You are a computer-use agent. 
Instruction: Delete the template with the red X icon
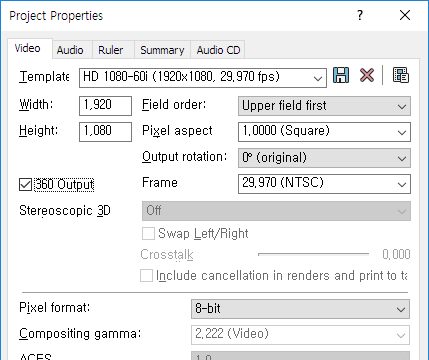367,75
